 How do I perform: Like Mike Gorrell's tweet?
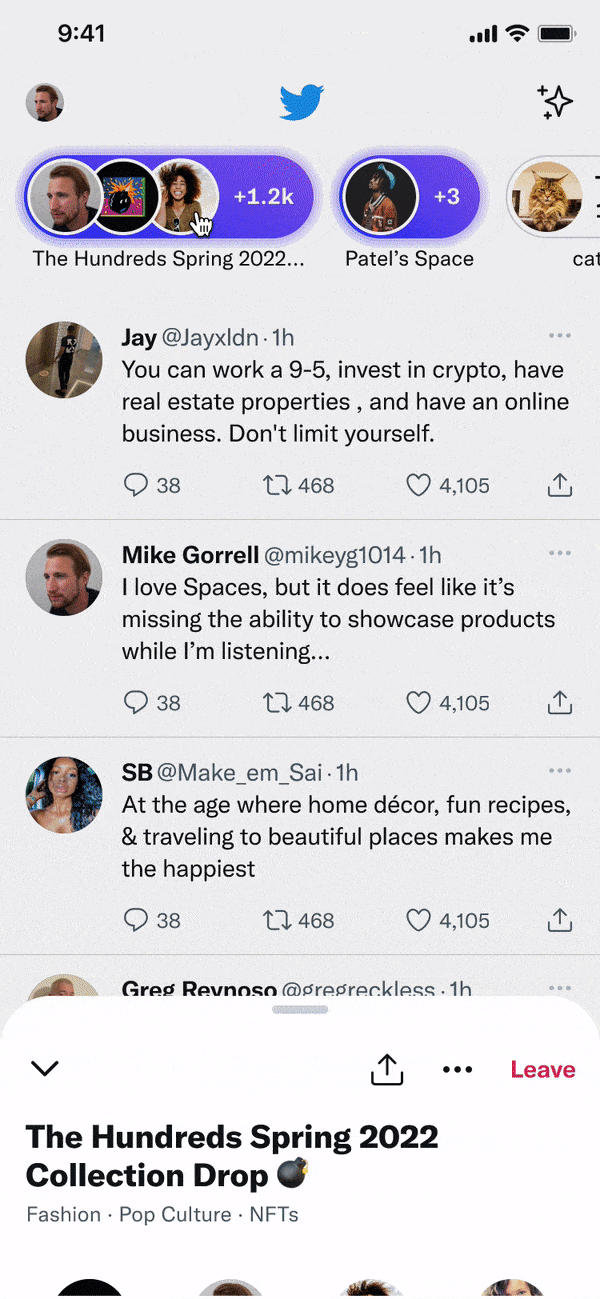[418, 703]
